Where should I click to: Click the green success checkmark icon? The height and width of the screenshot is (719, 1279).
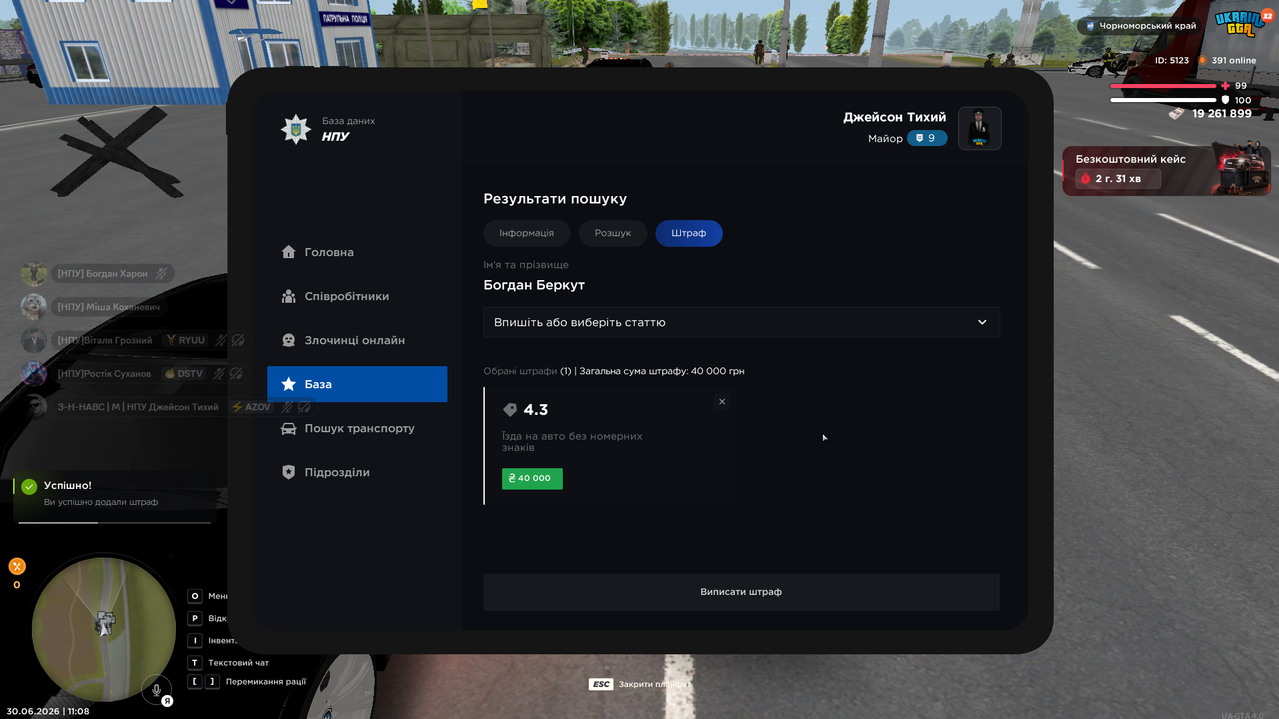29,487
